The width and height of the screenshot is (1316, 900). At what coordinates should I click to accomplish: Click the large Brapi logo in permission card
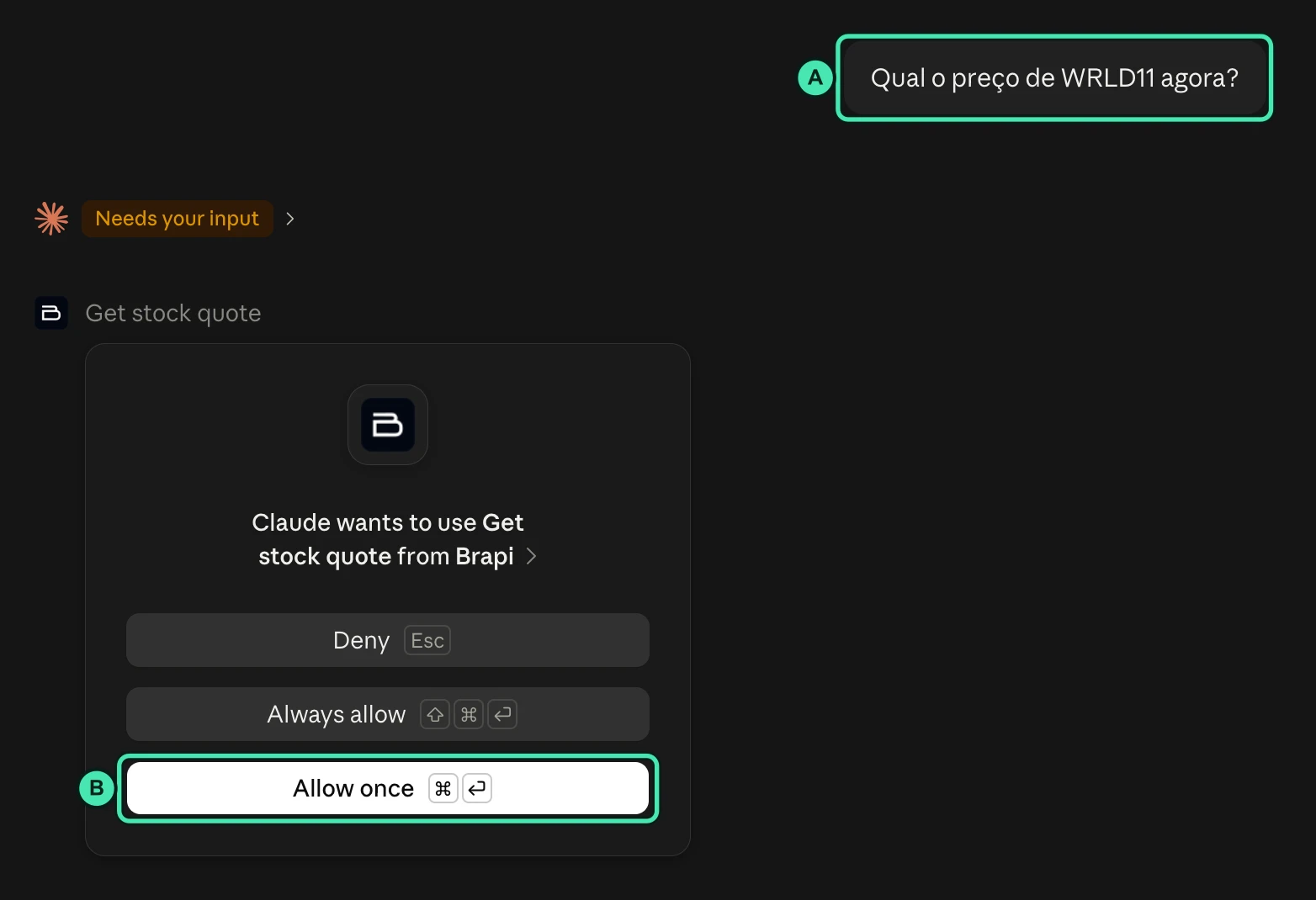click(x=388, y=425)
